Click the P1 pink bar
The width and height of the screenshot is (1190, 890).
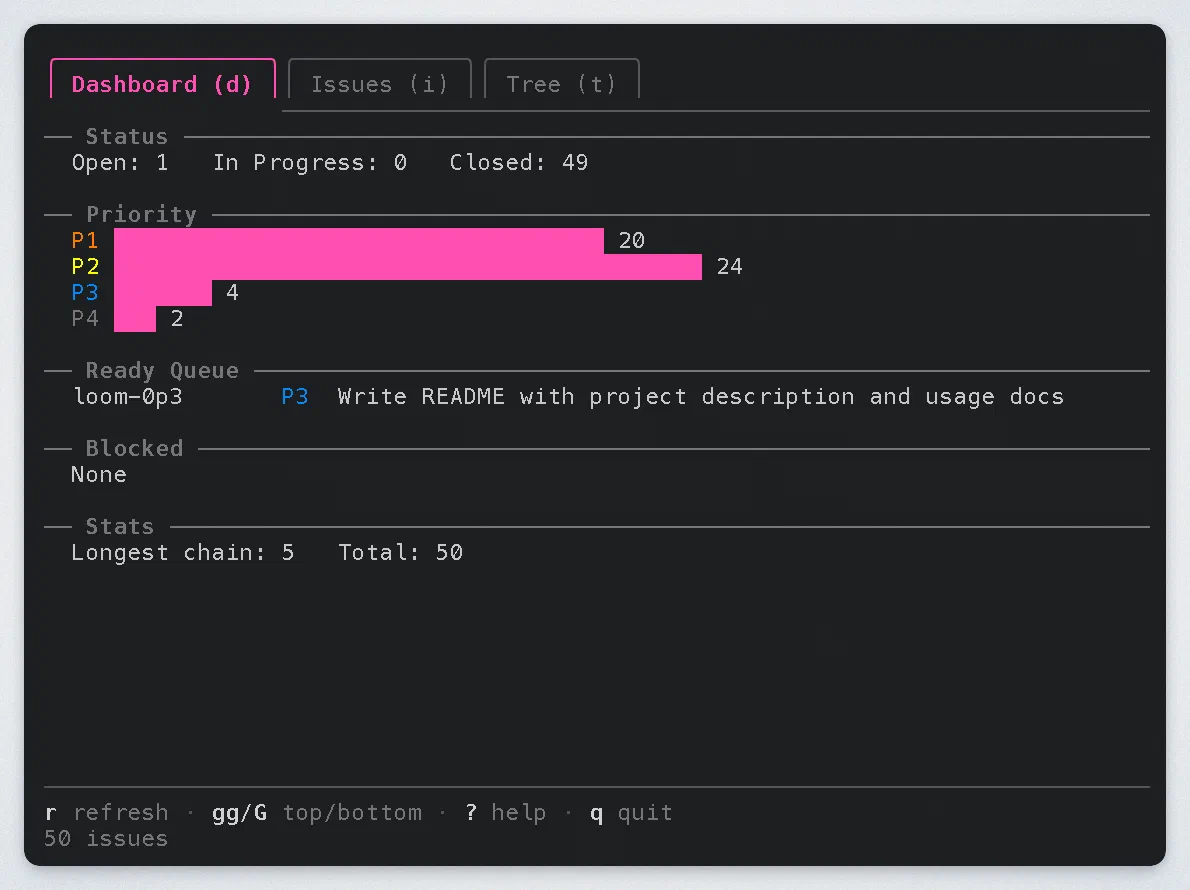pyautogui.click(x=359, y=241)
